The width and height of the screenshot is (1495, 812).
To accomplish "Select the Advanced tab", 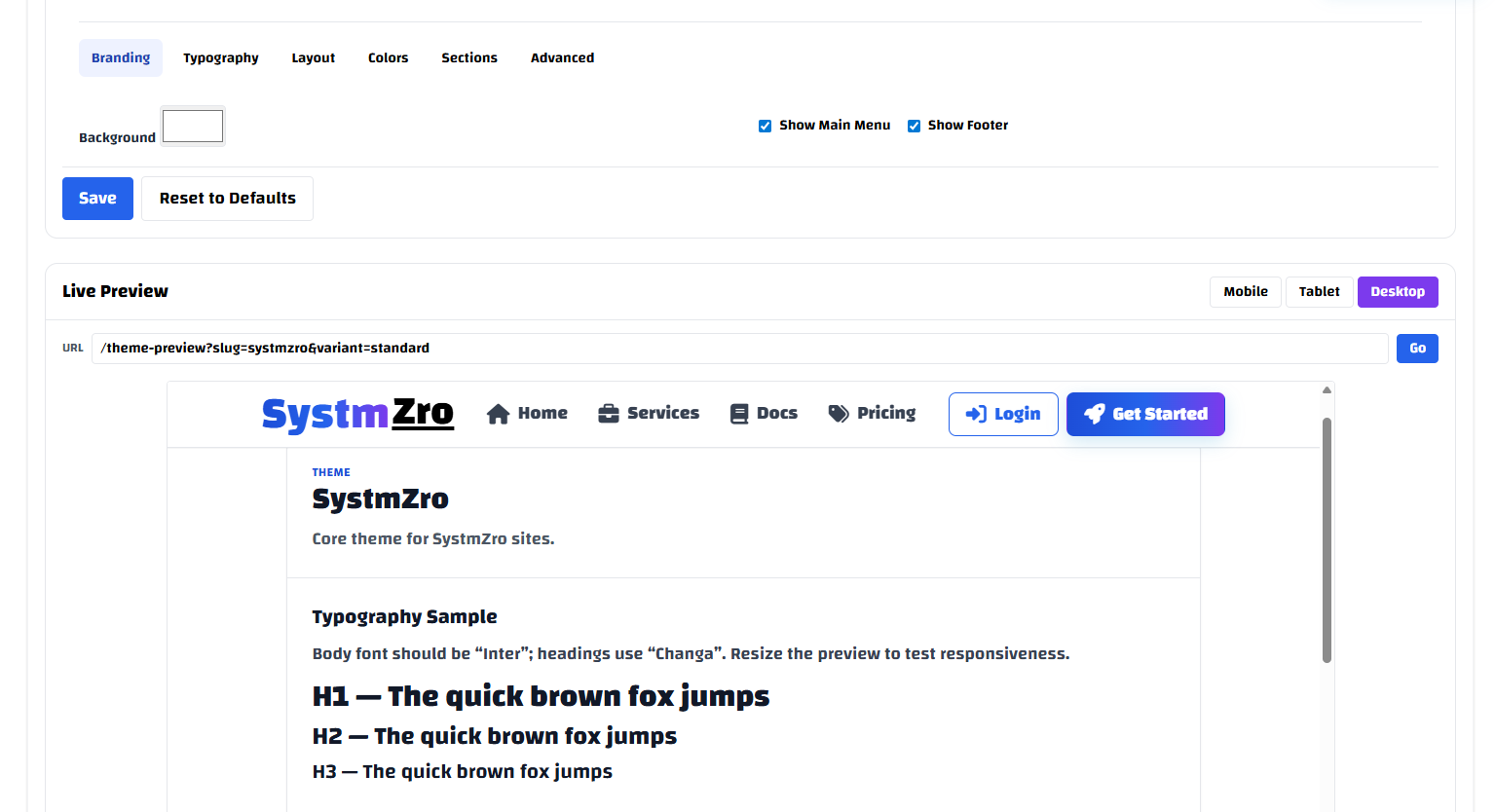I will (x=562, y=58).
